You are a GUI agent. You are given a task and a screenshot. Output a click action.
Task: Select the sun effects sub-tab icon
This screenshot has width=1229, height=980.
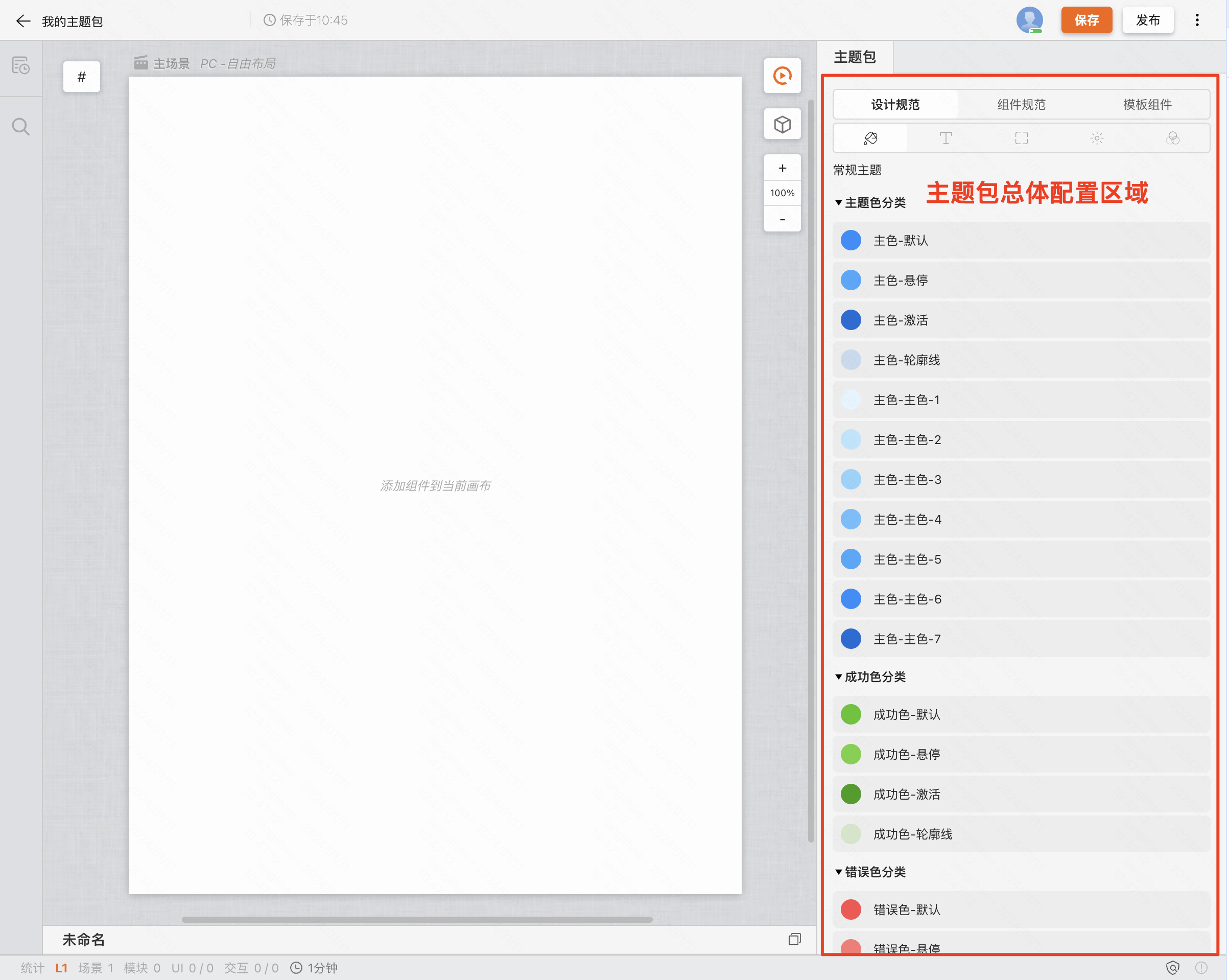pos(1097,138)
